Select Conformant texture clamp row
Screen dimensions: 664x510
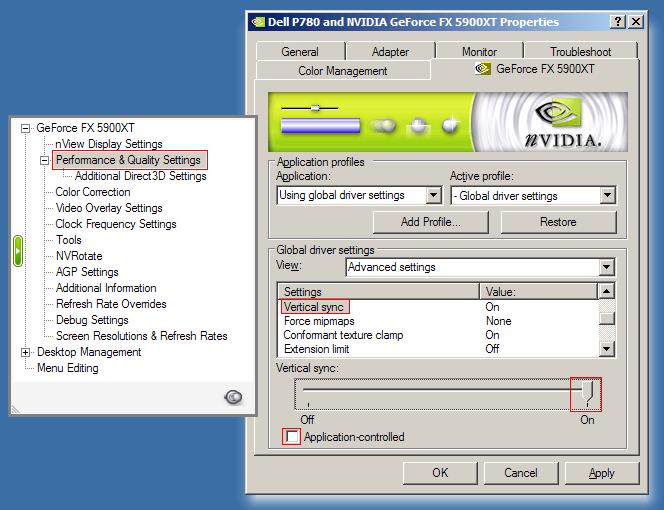[437, 335]
